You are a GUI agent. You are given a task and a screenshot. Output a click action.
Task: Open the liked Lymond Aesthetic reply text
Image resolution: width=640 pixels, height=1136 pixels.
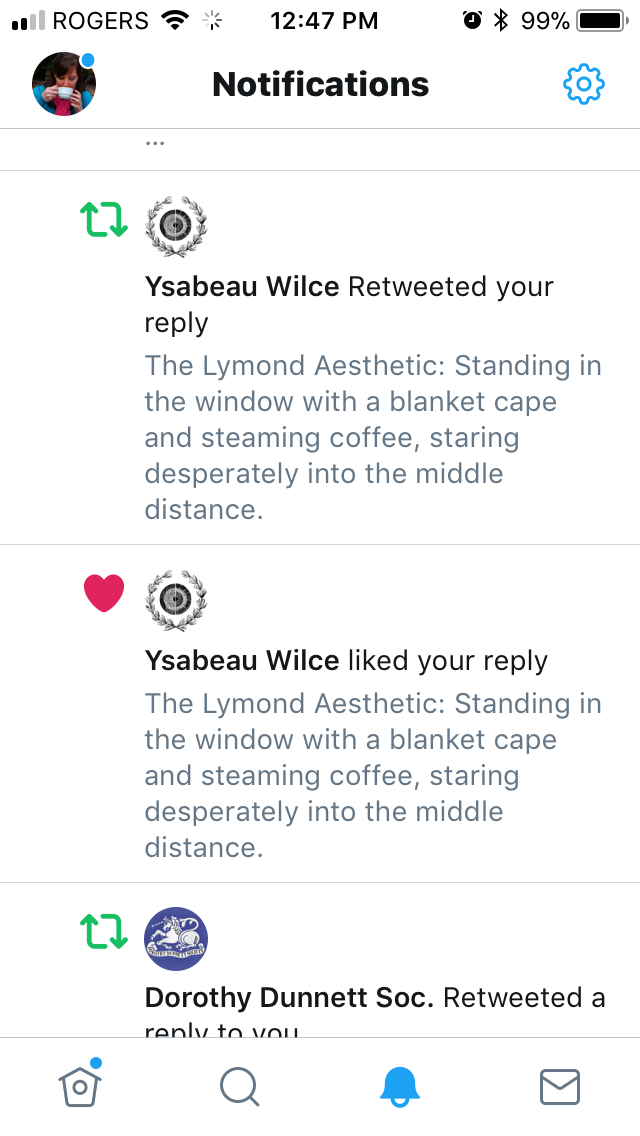(373, 776)
